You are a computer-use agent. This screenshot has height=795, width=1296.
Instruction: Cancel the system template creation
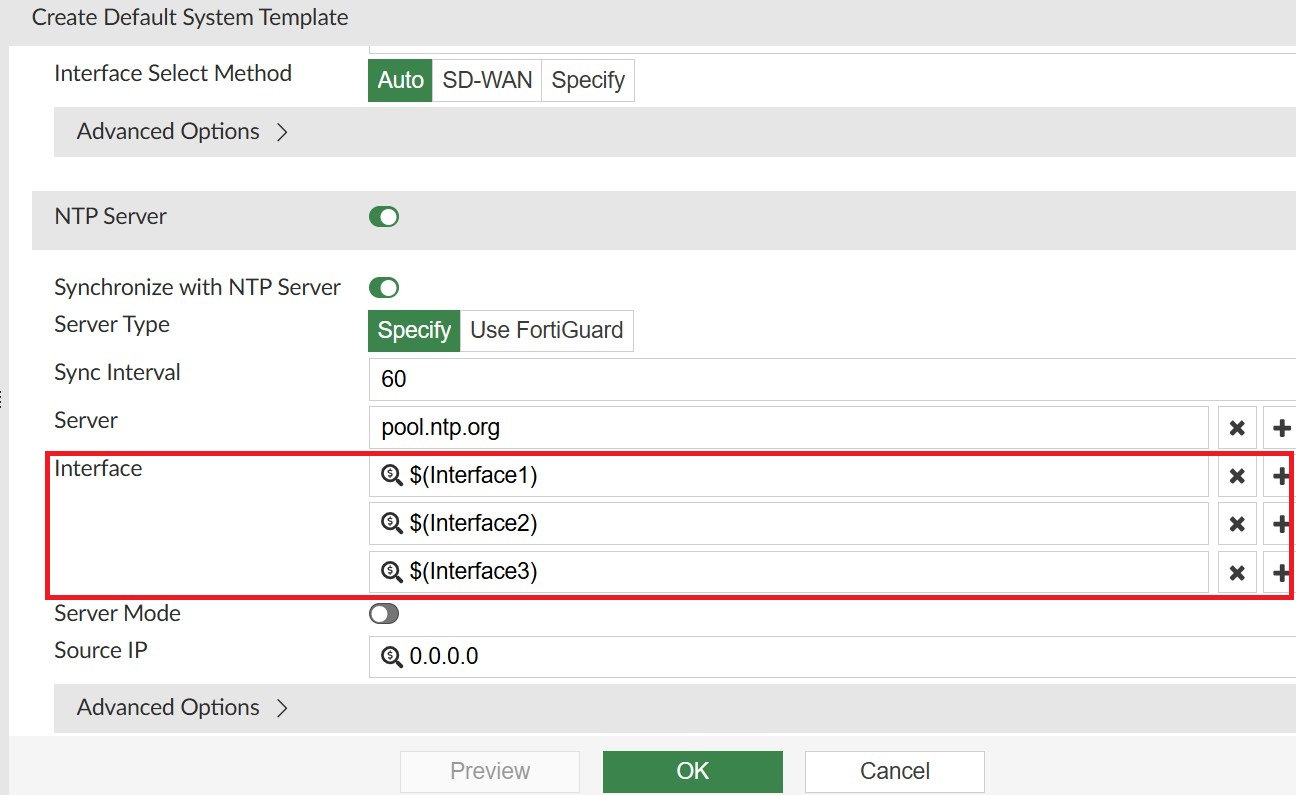pos(895,771)
